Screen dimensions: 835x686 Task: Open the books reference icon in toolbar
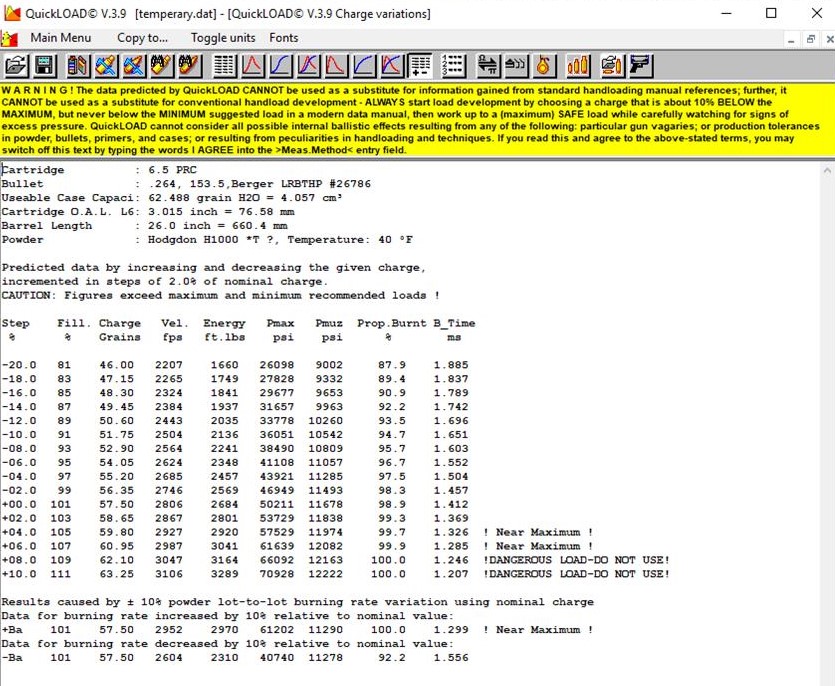78,66
